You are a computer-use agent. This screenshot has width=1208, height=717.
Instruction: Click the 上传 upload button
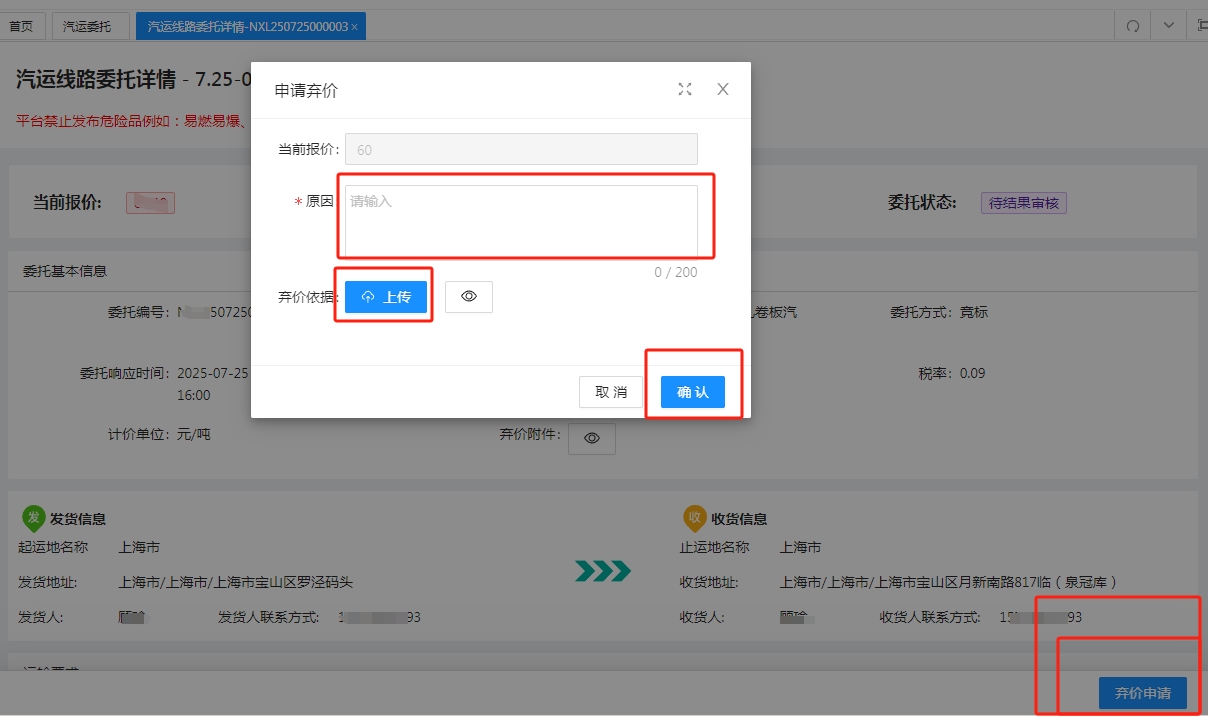[x=386, y=297]
